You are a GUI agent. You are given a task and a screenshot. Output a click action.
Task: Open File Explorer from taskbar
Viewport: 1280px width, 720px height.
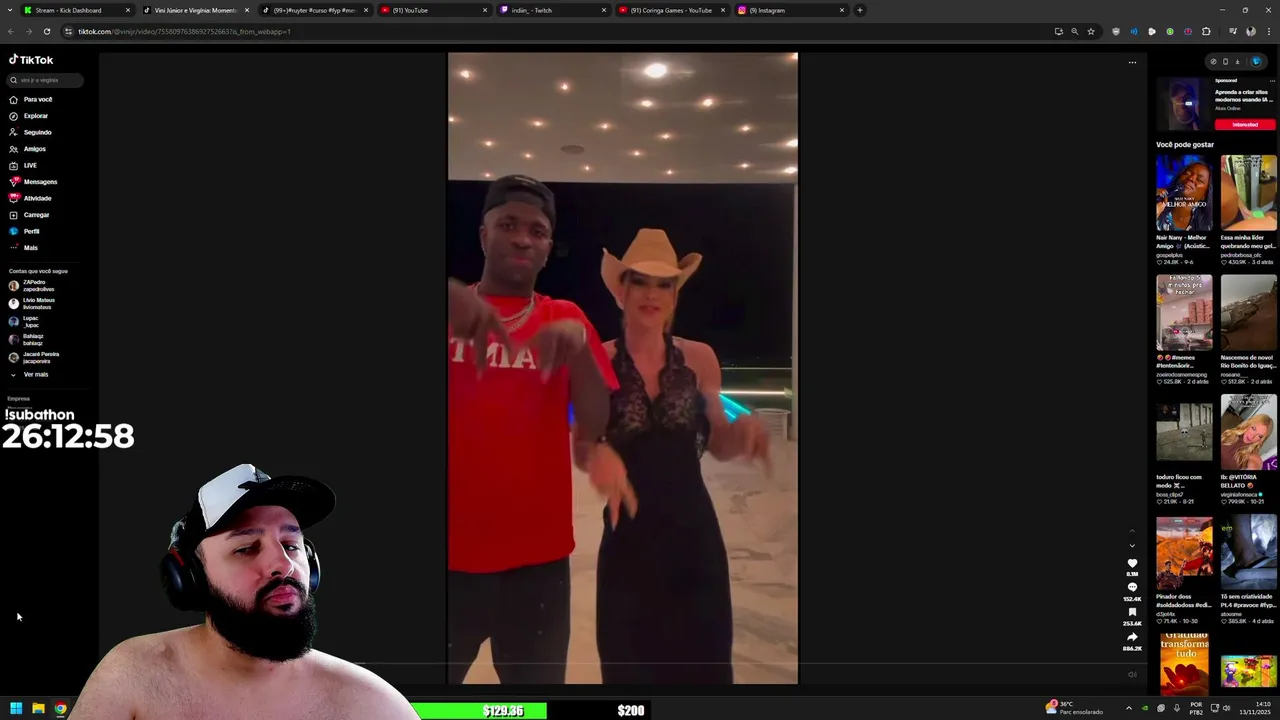click(38, 709)
